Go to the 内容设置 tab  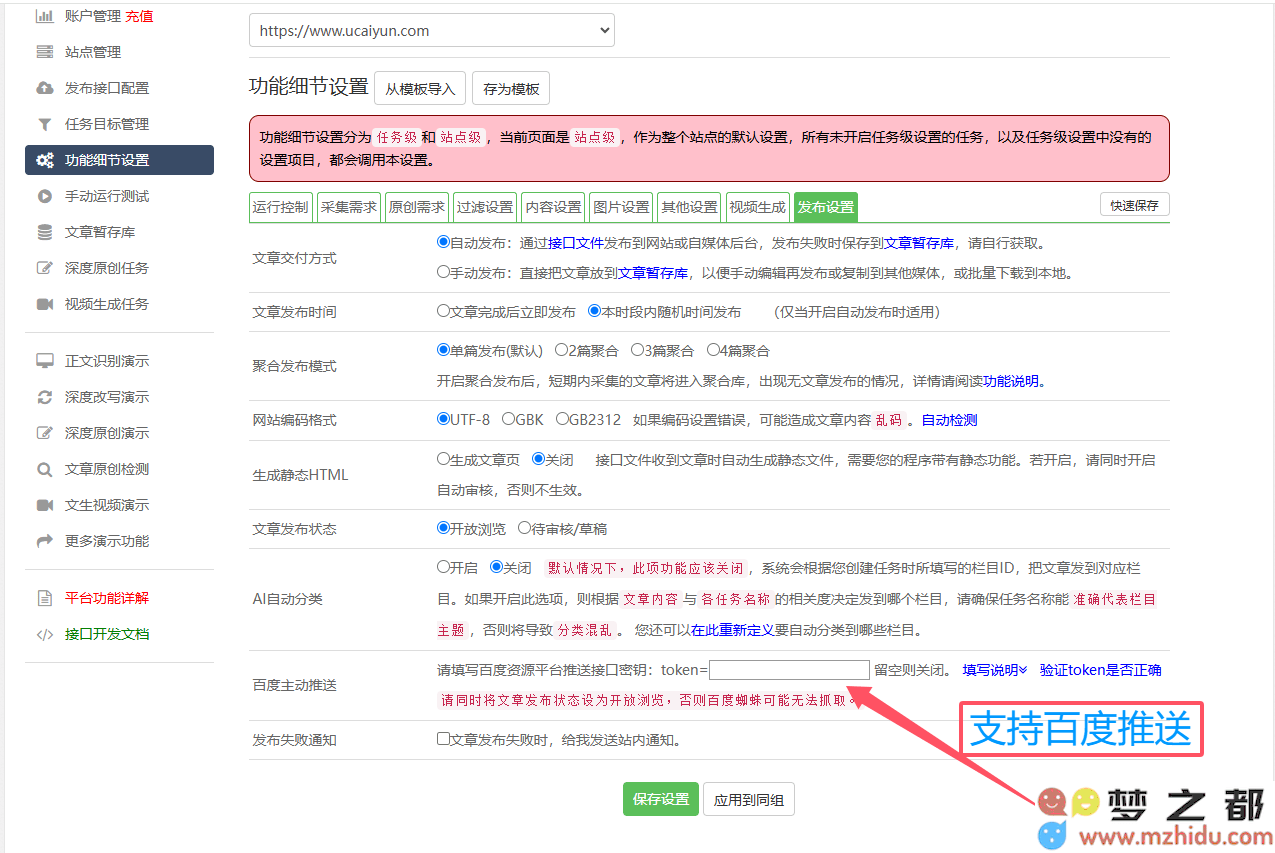pyautogui.click(x=553, y=207)
